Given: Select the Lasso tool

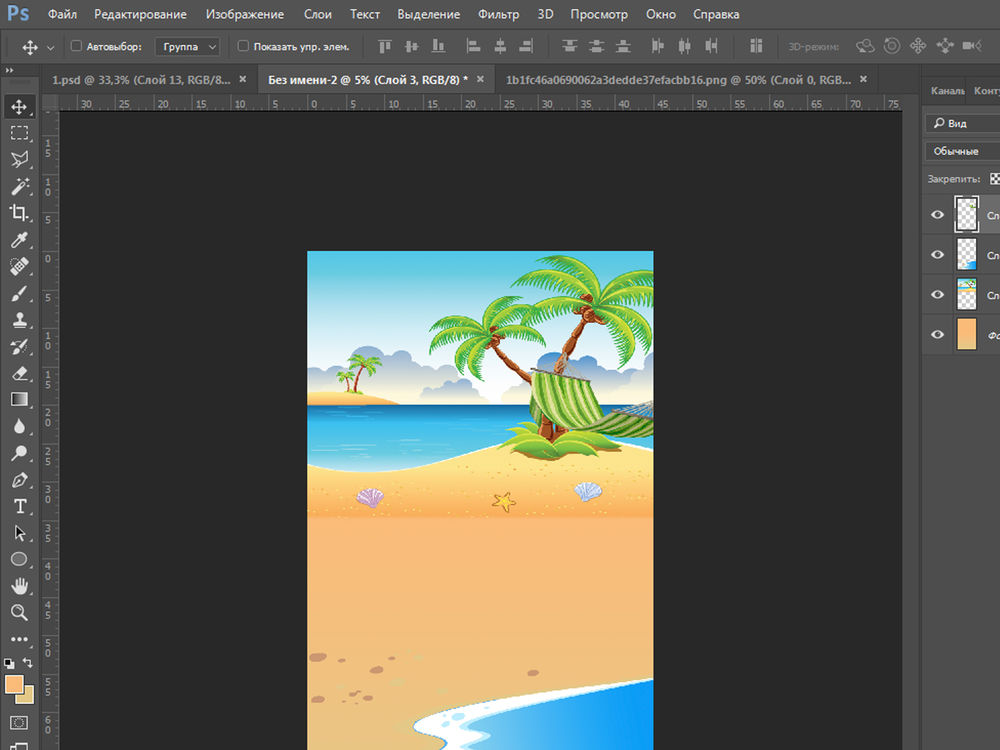Looking at the screenshot, I should (x=19, y=159).
